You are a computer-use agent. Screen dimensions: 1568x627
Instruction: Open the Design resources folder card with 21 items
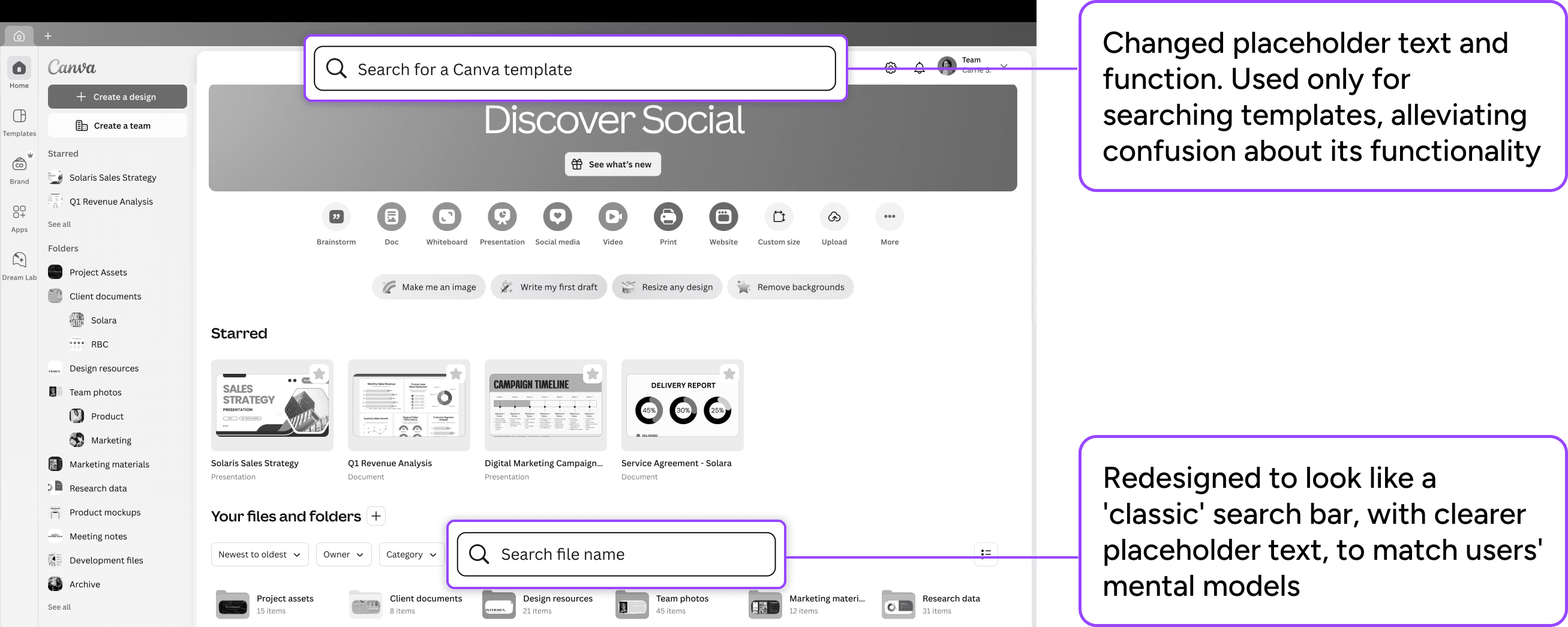[537, 604]
